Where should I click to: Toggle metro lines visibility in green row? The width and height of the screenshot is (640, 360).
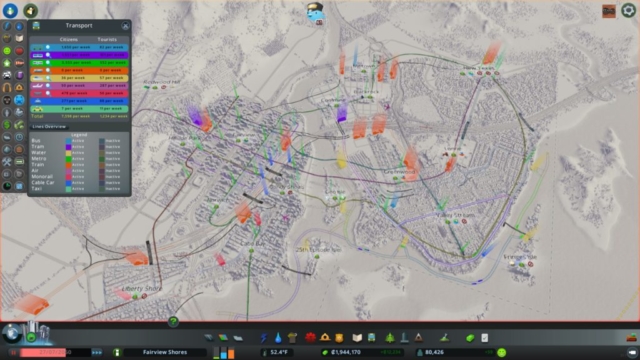48,63
